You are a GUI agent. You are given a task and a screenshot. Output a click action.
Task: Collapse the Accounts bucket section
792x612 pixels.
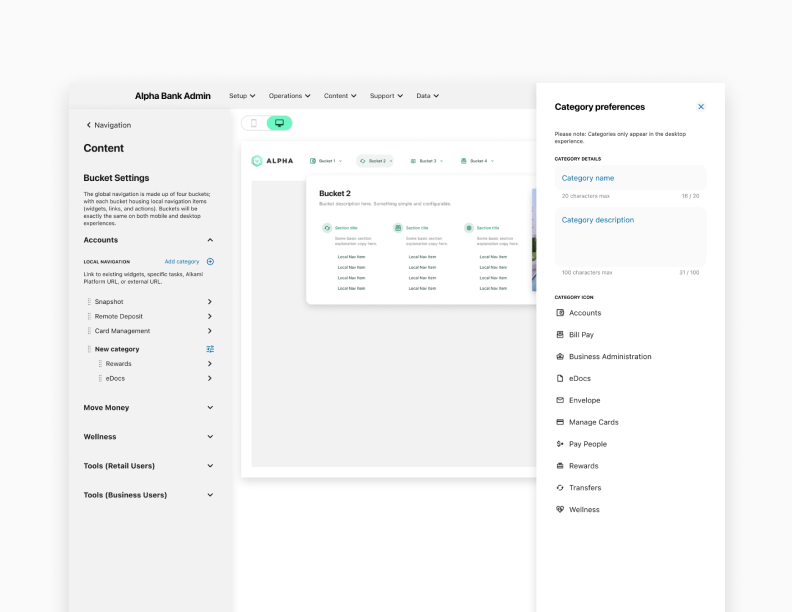[x=210, y=240]
